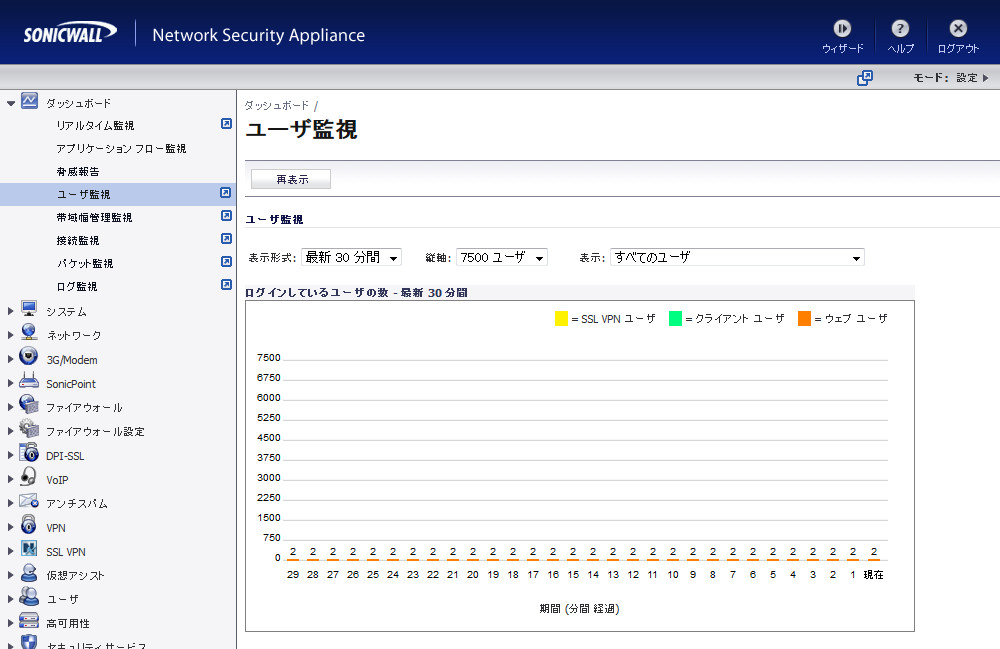Click the 3G/Modem icon

click(x=29, y=356)
